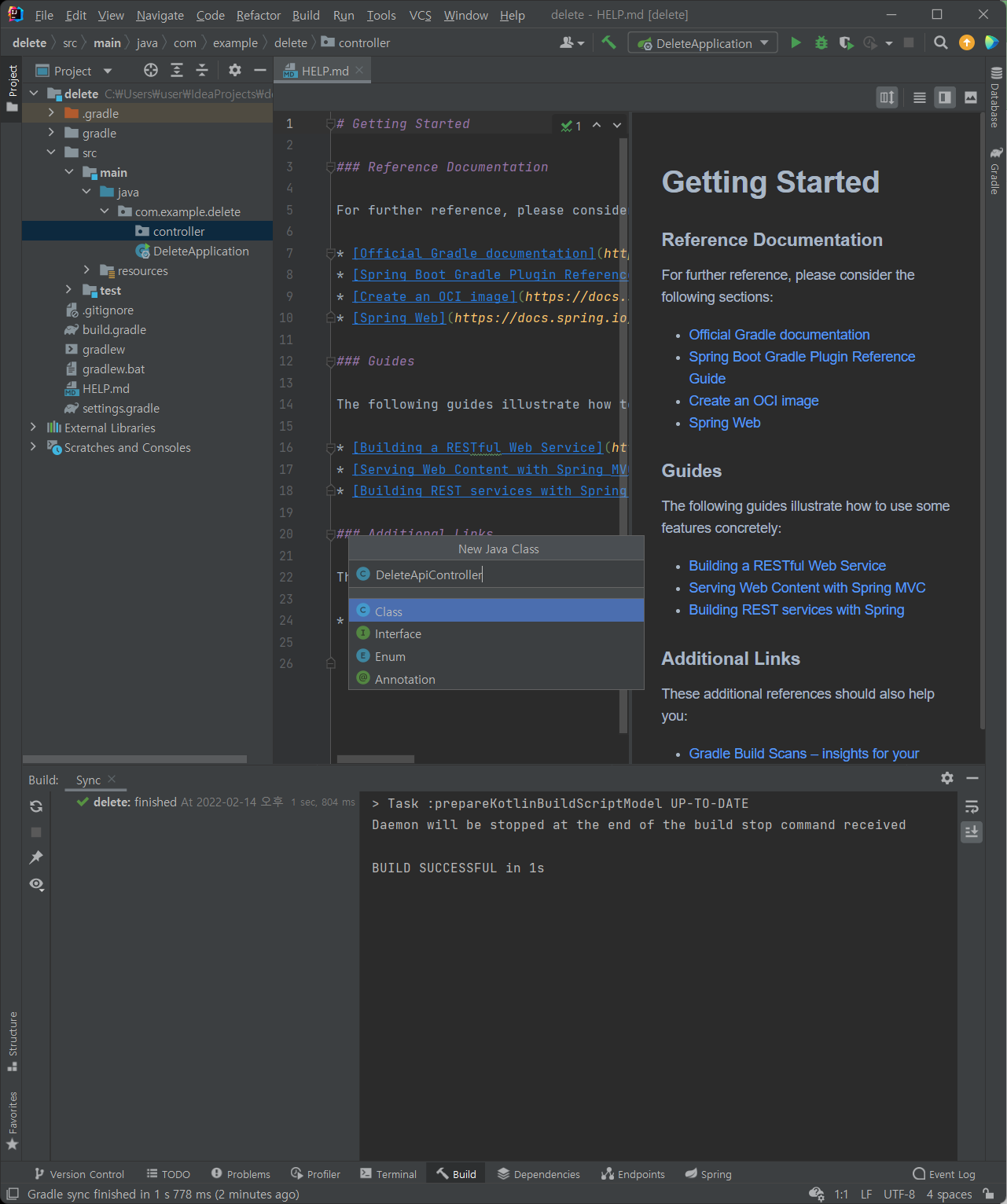Screen dimensions: 1007x1204
Task: Start debugging with the bug icon
Action: coord(821,42)
